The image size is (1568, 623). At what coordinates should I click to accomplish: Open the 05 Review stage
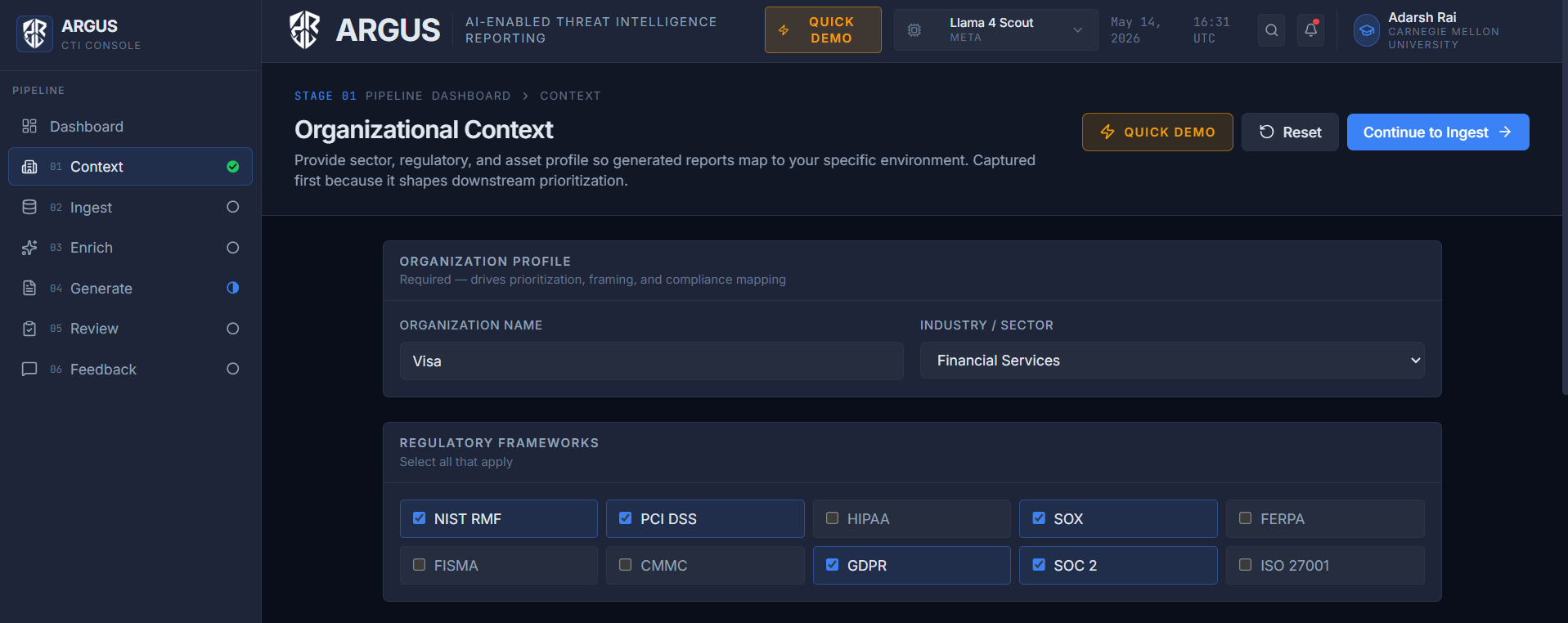[x=130, y=329]
